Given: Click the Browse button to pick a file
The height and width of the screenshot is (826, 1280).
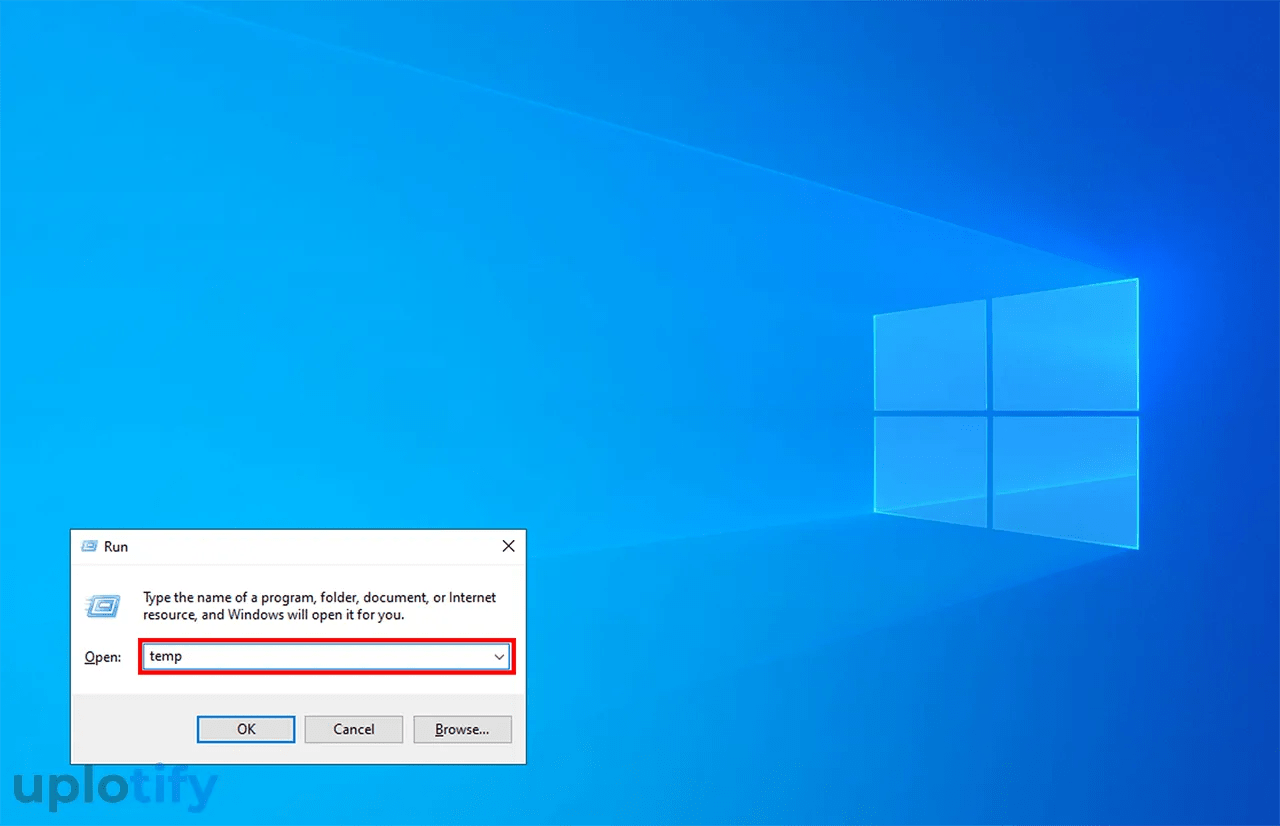Looking at the screenshot, I should coord(462,729).
